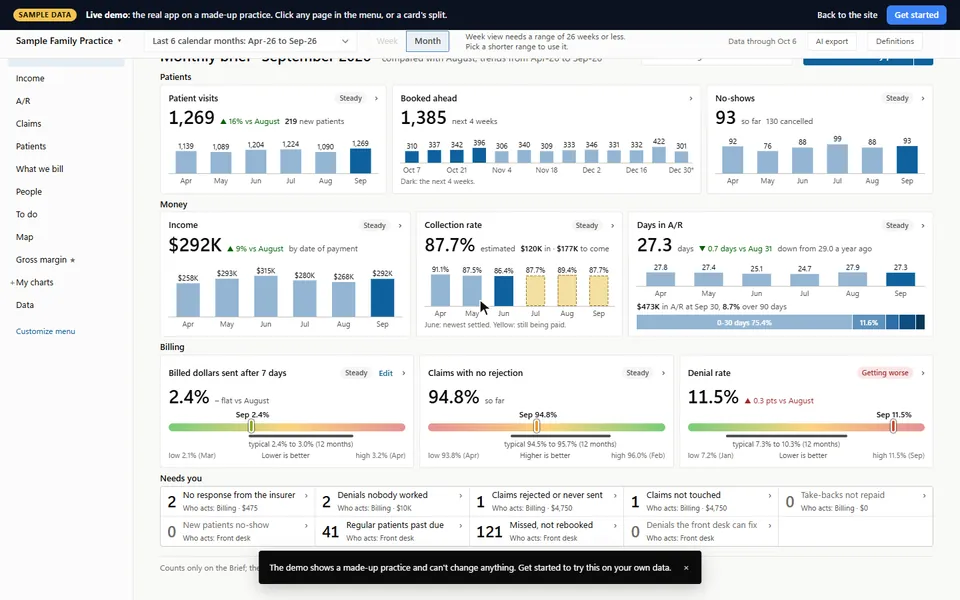Click the SAMPLE DATA badge

45,15
